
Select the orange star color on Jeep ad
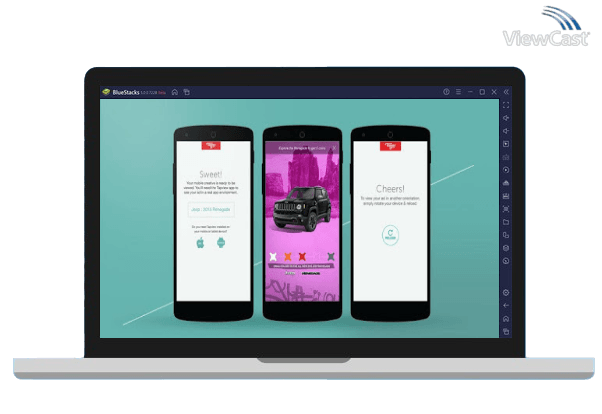(x=288, y=256)
